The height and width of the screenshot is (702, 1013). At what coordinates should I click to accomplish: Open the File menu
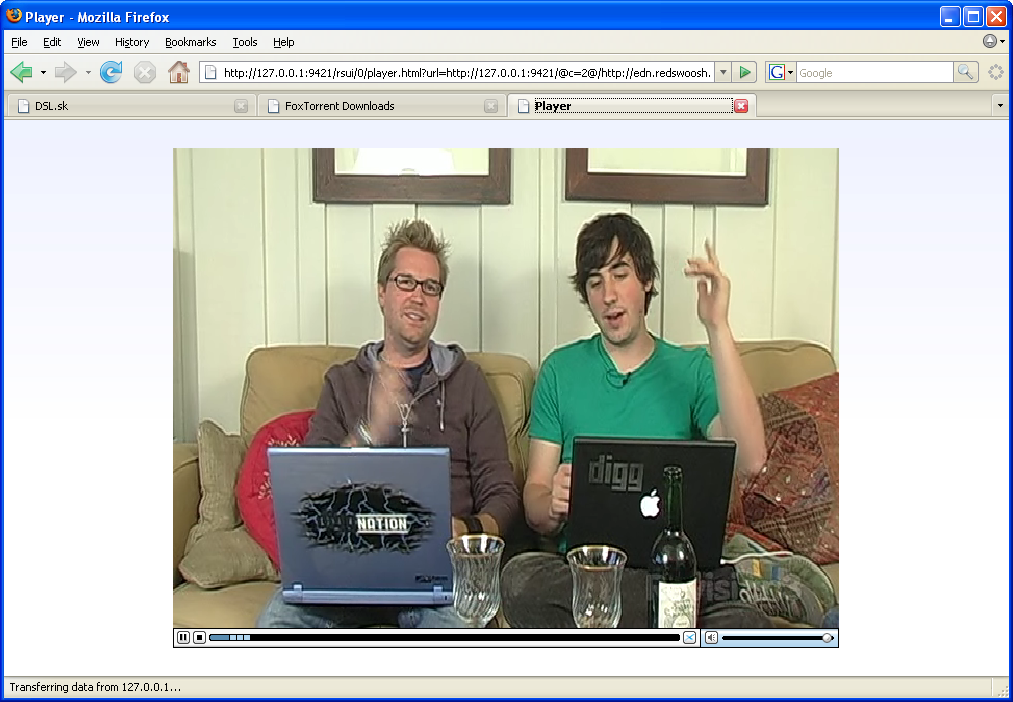pyautogui.click(x=19, y=42)
